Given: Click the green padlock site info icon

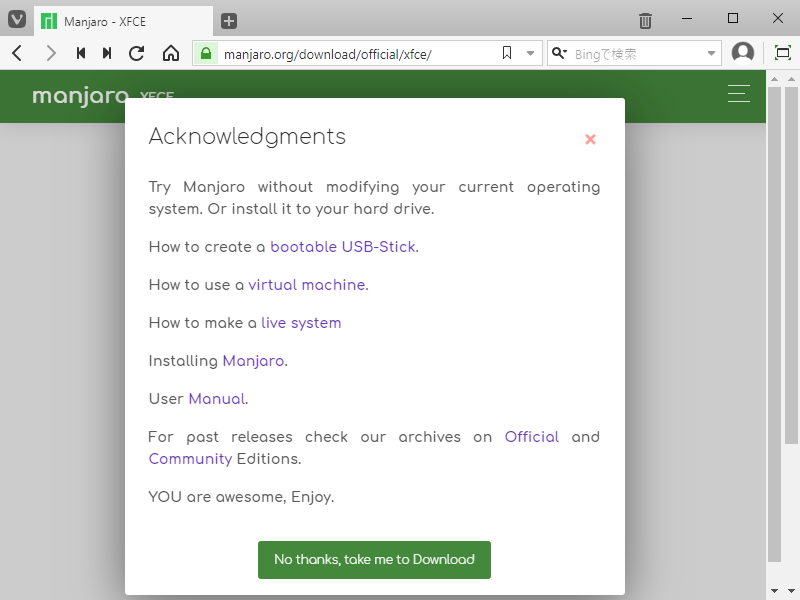Looking at the screenshot, I should point(206,53).
